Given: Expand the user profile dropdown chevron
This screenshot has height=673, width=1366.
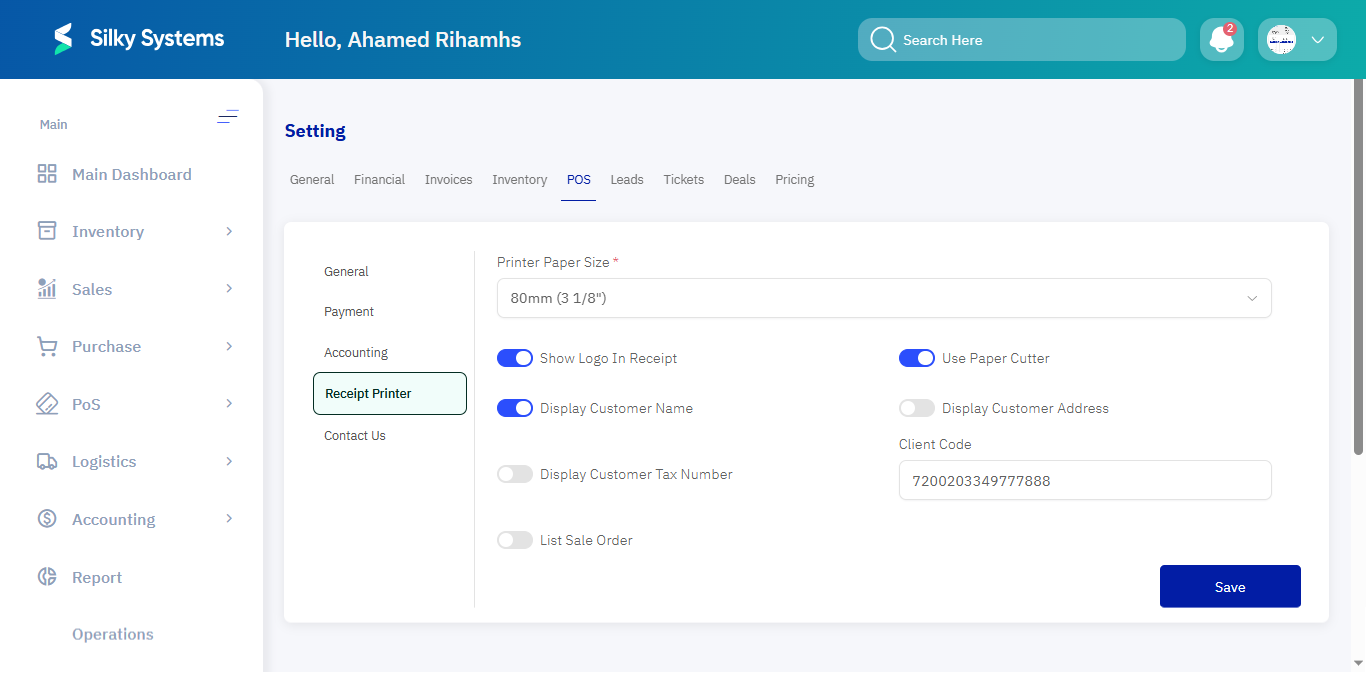Looking at the screenshot, I should [x=1317, y=40].
